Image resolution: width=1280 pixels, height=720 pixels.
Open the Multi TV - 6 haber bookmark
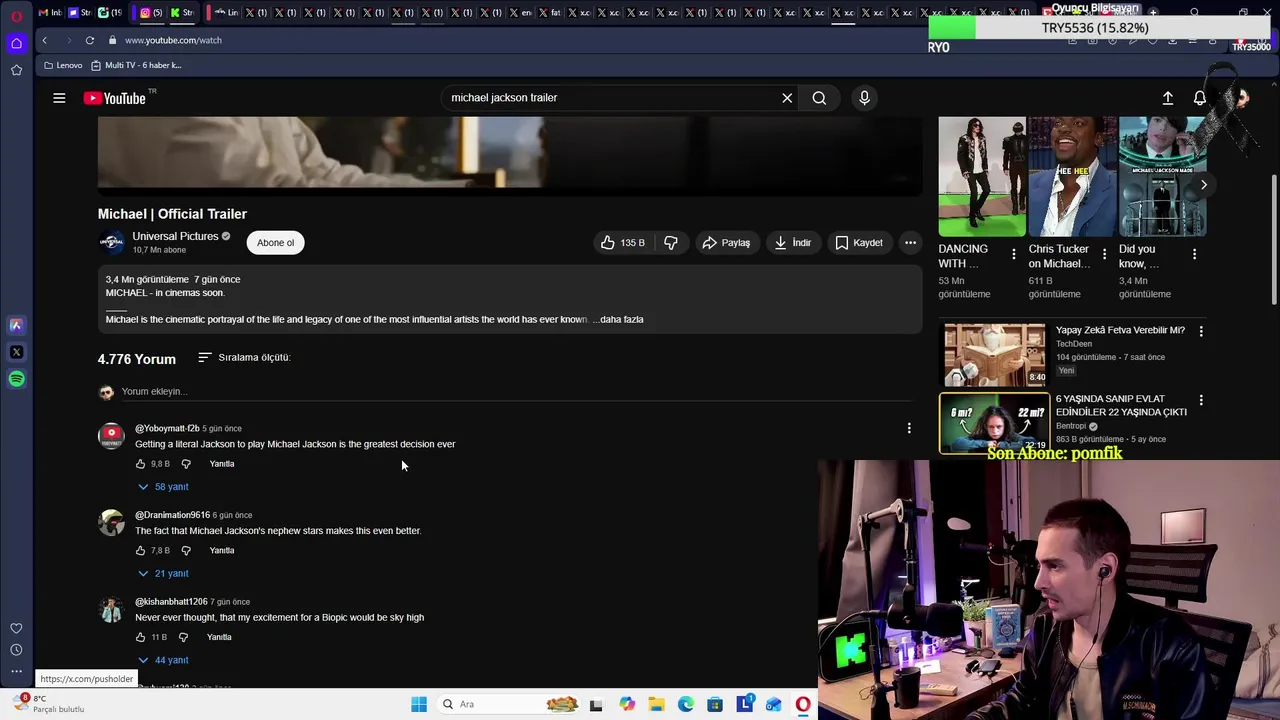click(136, 65)
